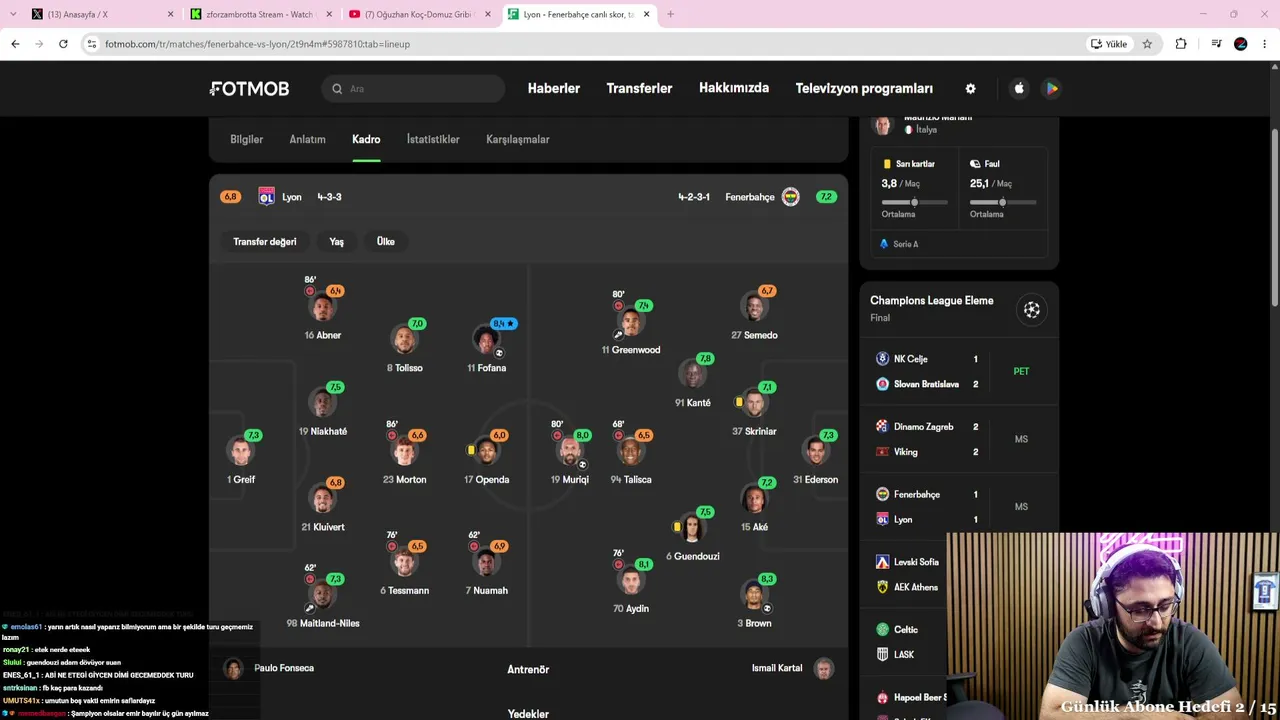Select goalkeeper Ederson in the lineup
The image size is (1280, 720).
point(816,459)
